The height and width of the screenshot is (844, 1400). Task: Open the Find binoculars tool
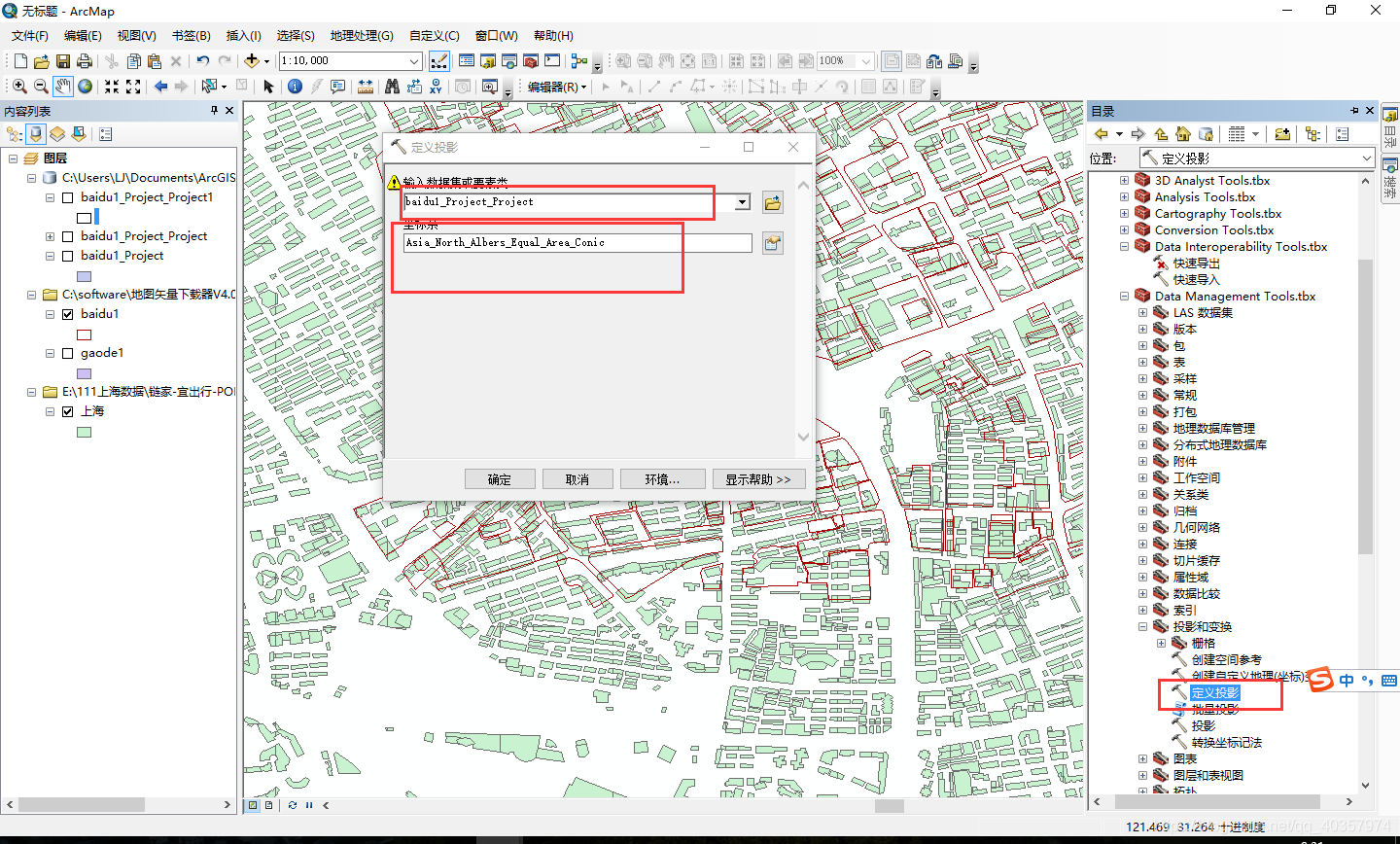tap(392, 87)
